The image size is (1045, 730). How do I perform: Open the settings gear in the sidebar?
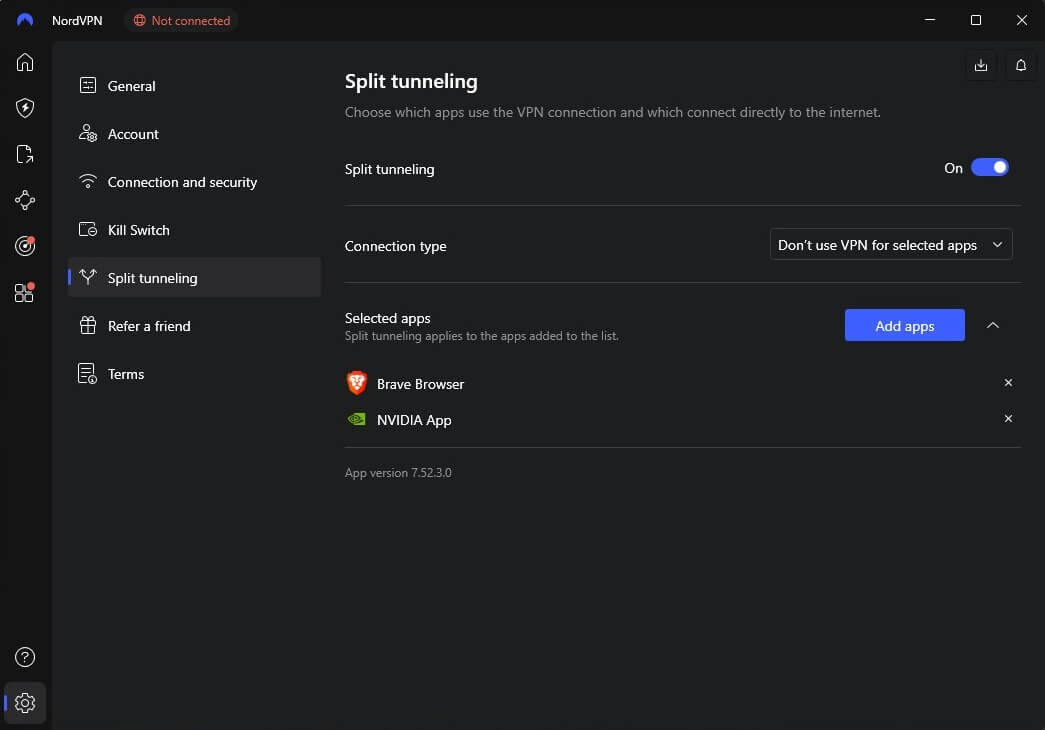pyautogui.click(x=23, y=702)
